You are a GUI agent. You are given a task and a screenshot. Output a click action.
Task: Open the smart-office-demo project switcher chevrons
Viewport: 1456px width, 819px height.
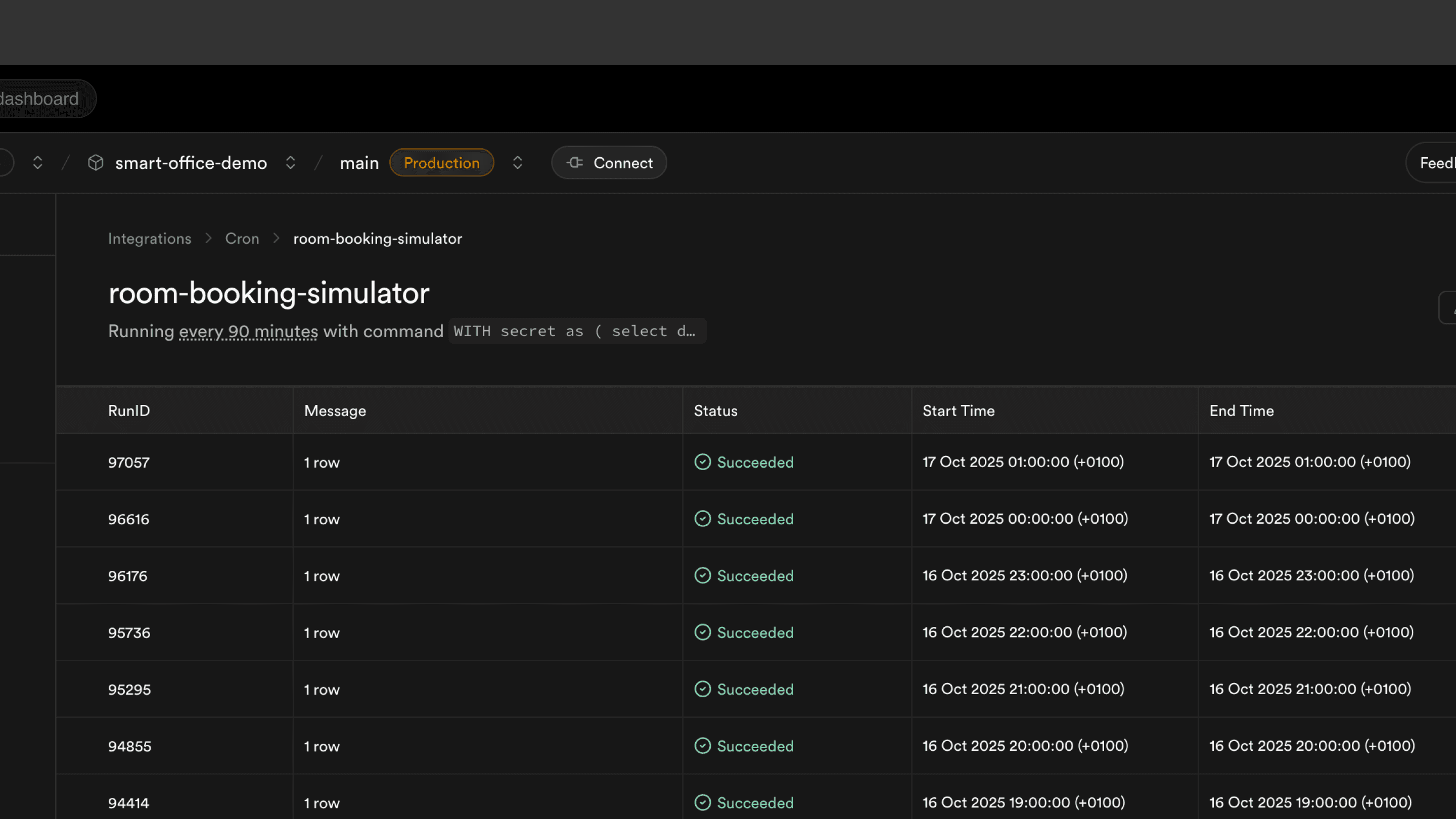[x=291, y=163]
